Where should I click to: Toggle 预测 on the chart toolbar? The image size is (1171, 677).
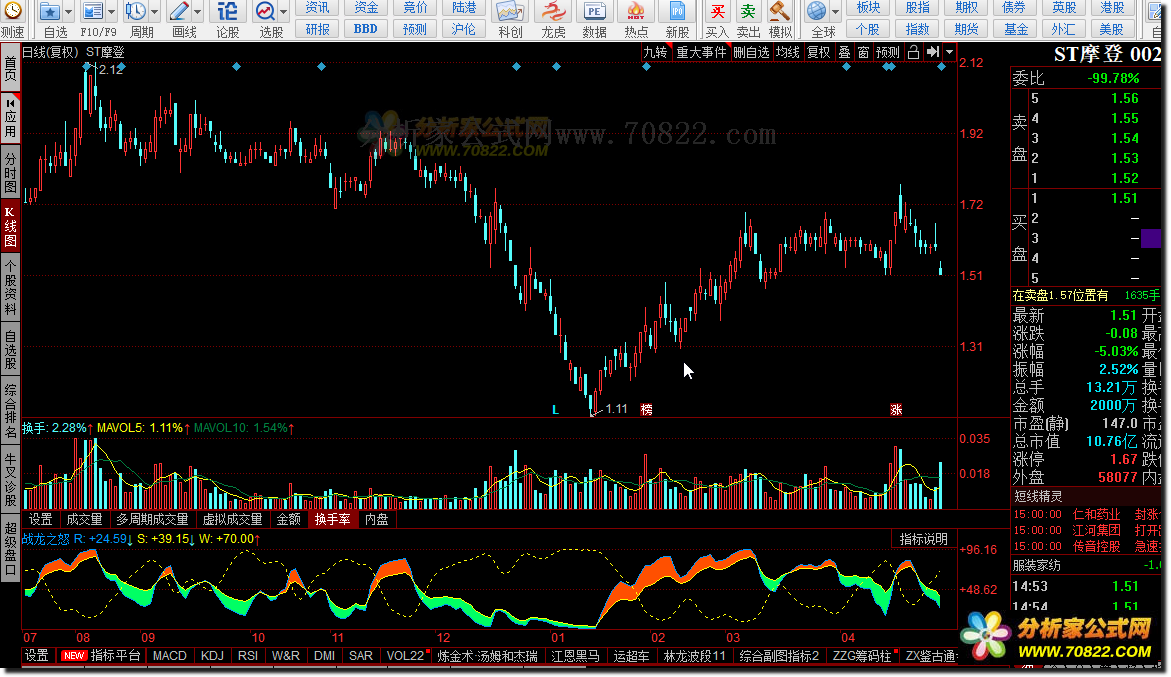coord(888,52)
